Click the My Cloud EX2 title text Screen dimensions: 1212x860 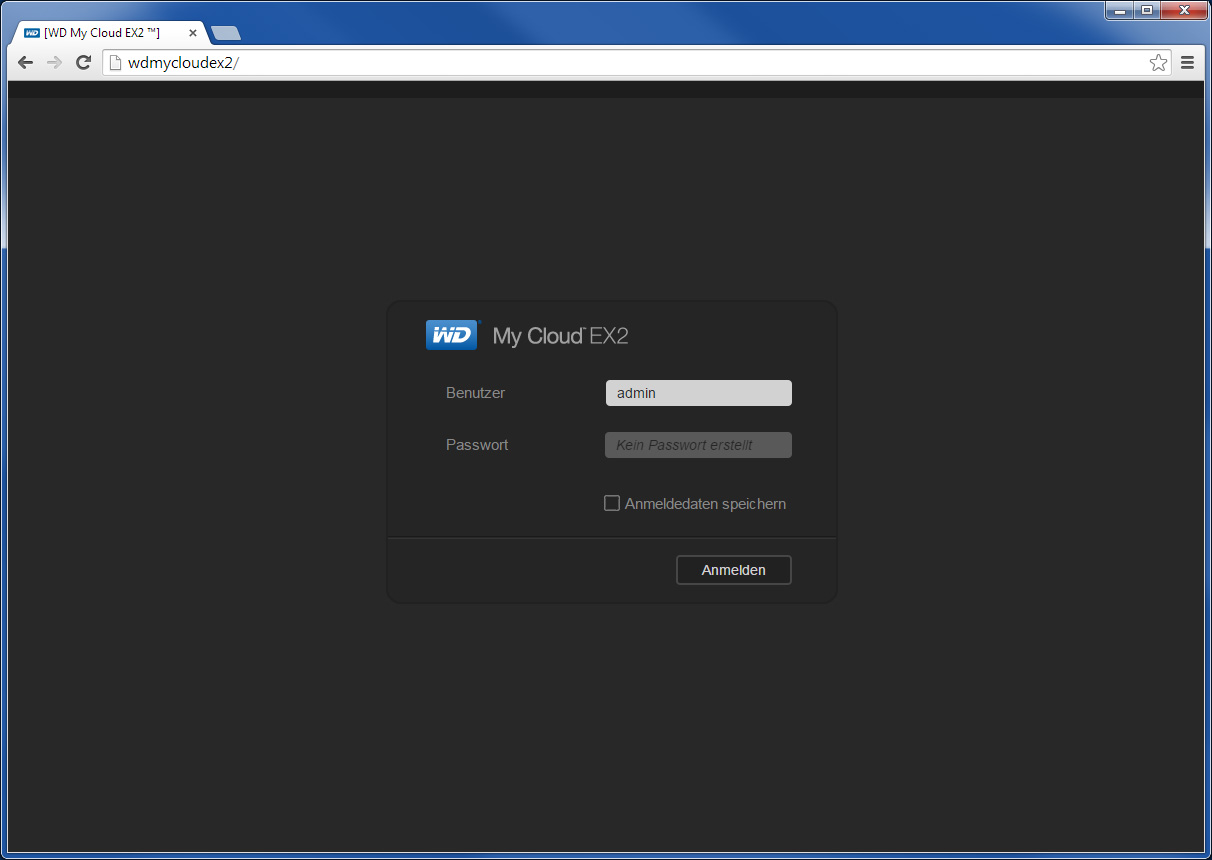560,336
